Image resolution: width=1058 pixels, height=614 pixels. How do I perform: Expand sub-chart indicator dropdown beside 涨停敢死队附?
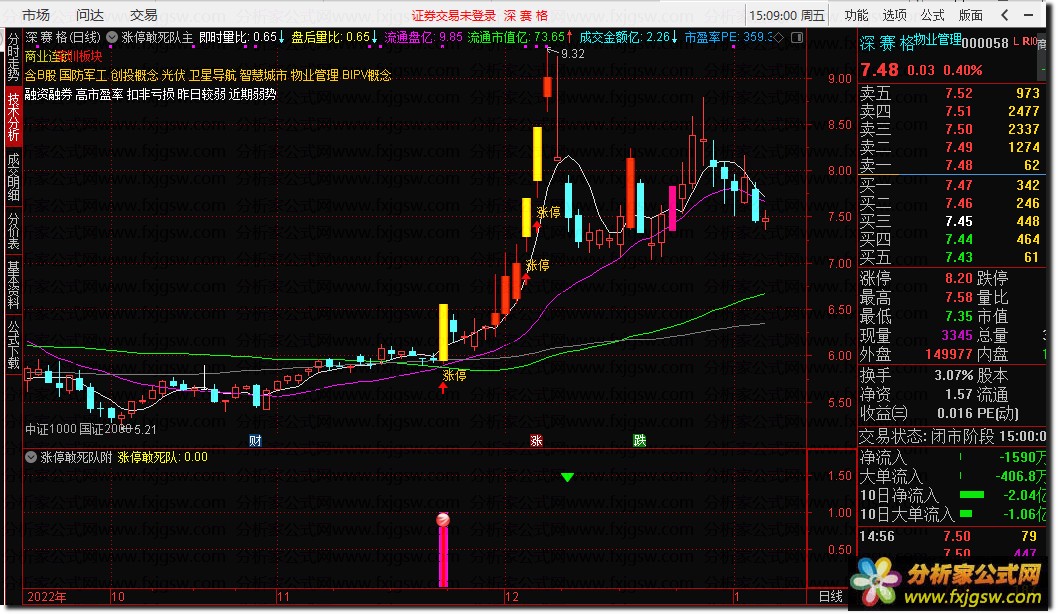point(30,457)
